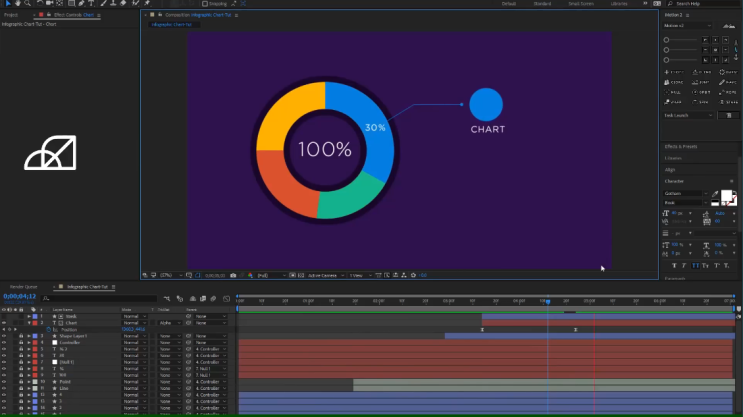The image size is (743, 417).
Task: Switch to the Project panel tab
Action: point(11,15)
